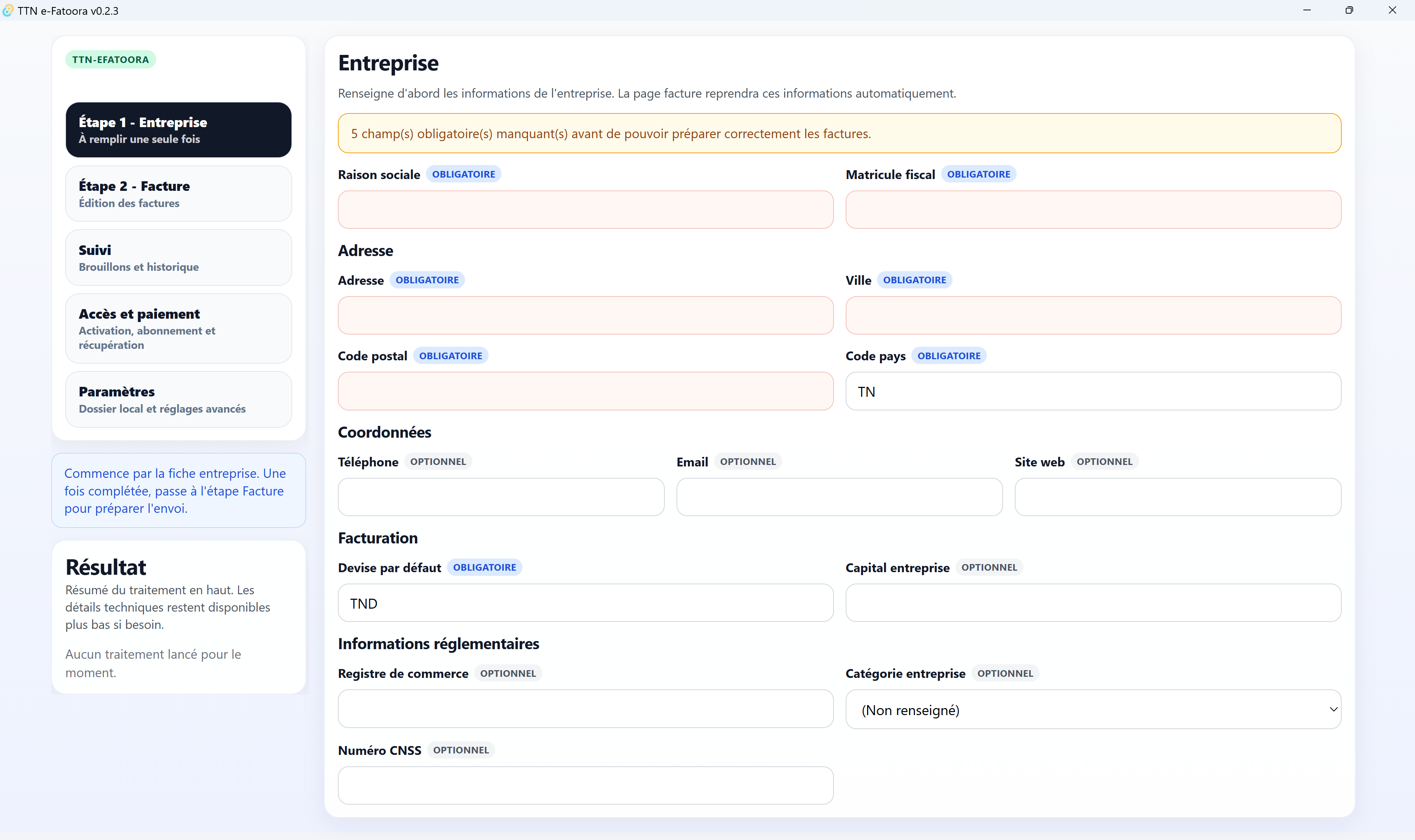Image resolution: width=1415 pixels, height=840 pixels.
Task: Click the Code pays field showing TN
Action: (1092, 391)
